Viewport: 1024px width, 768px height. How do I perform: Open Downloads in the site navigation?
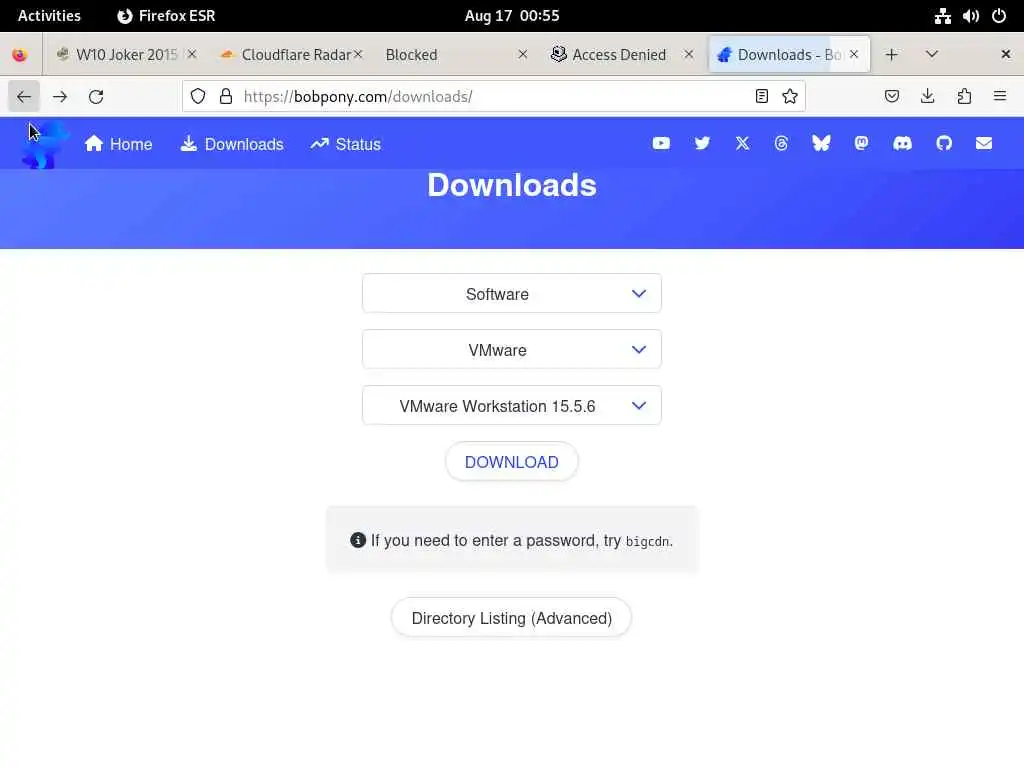[x=232, y=144]
